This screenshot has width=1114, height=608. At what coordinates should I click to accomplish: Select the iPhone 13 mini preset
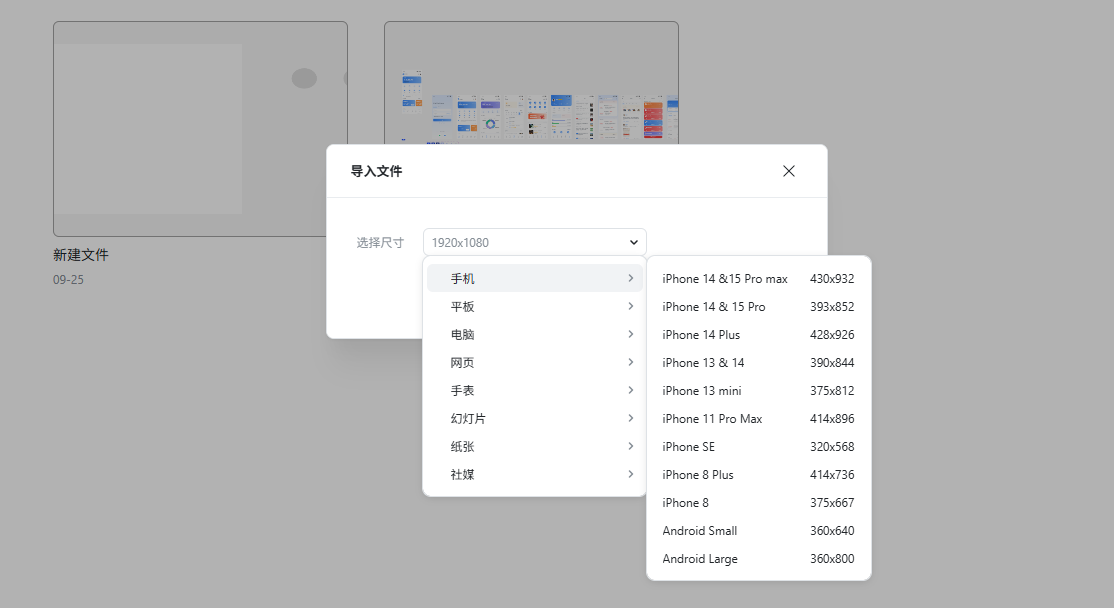point(756,390)
